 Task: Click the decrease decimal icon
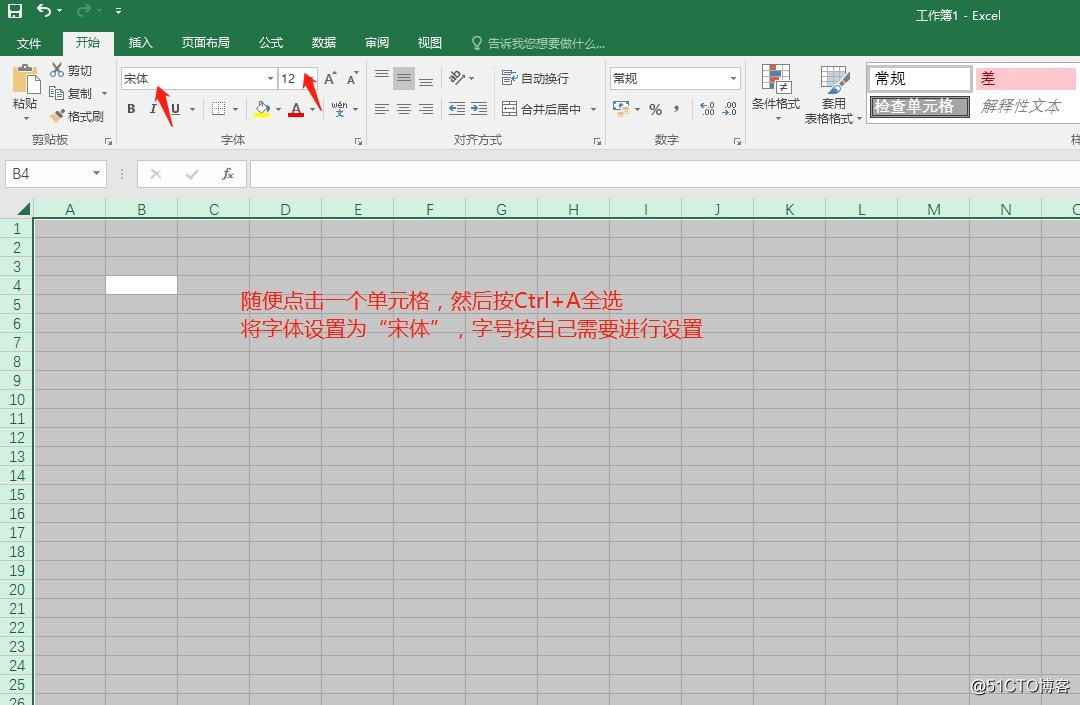(x=729, y=109)
